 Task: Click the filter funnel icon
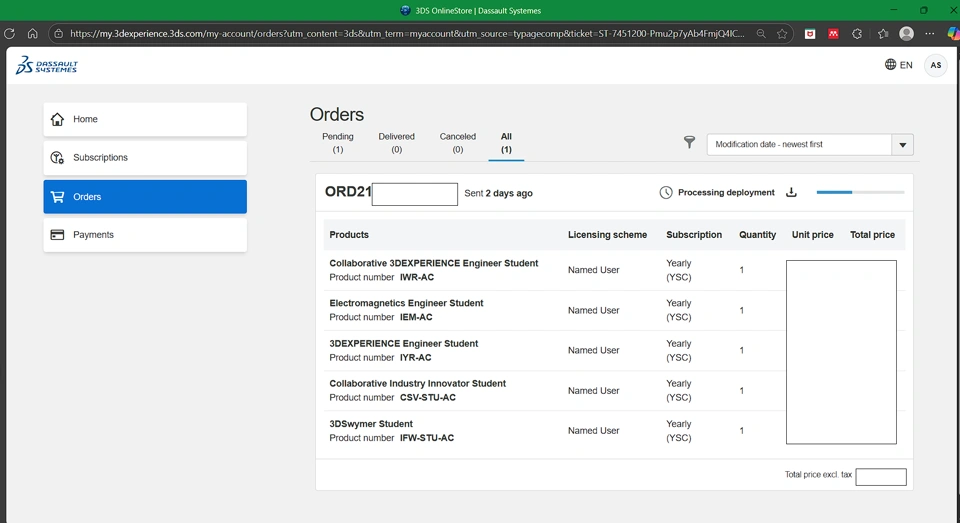point(689,143)
